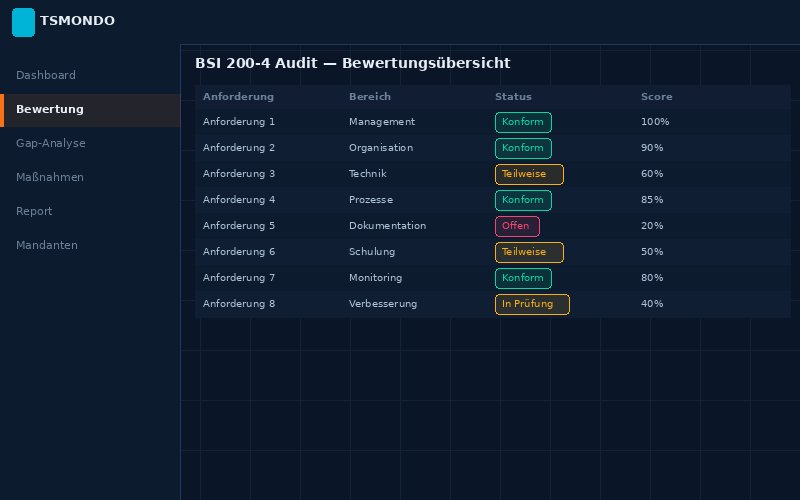Click the Score column header
The height and width of the screenshot is (500, 800).
[x=657, y=97]
